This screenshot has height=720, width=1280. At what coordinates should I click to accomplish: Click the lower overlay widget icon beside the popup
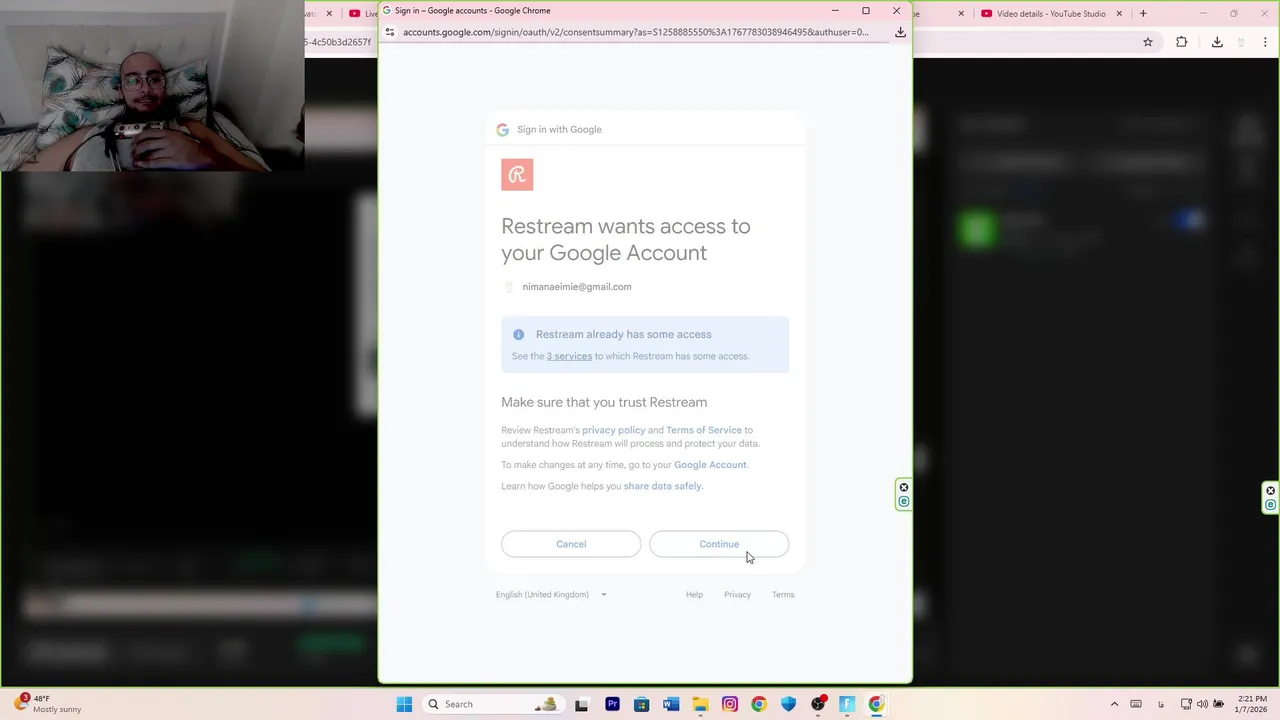pyautogui.click(x=904, y=502)
